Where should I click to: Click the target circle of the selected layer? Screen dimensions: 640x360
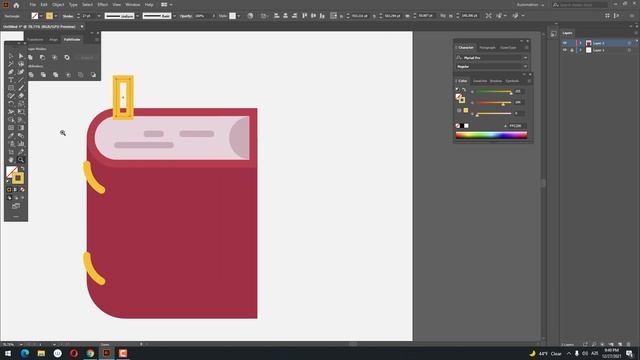click(629, 43)
